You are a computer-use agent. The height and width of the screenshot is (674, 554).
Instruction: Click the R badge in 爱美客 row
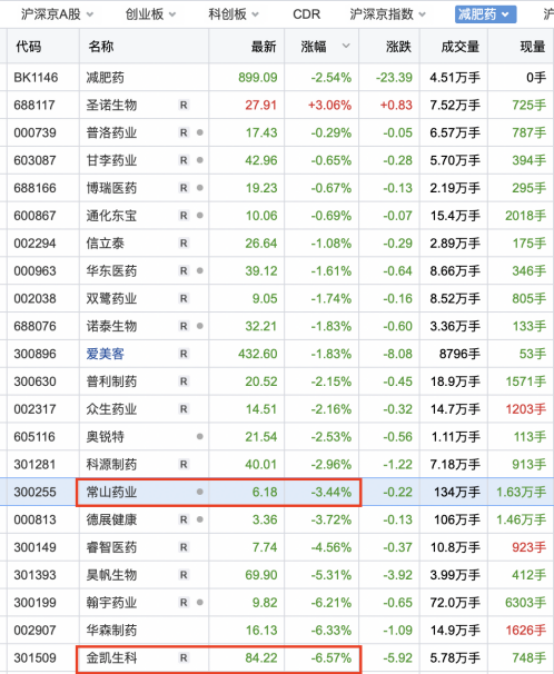tap(184, 354)
